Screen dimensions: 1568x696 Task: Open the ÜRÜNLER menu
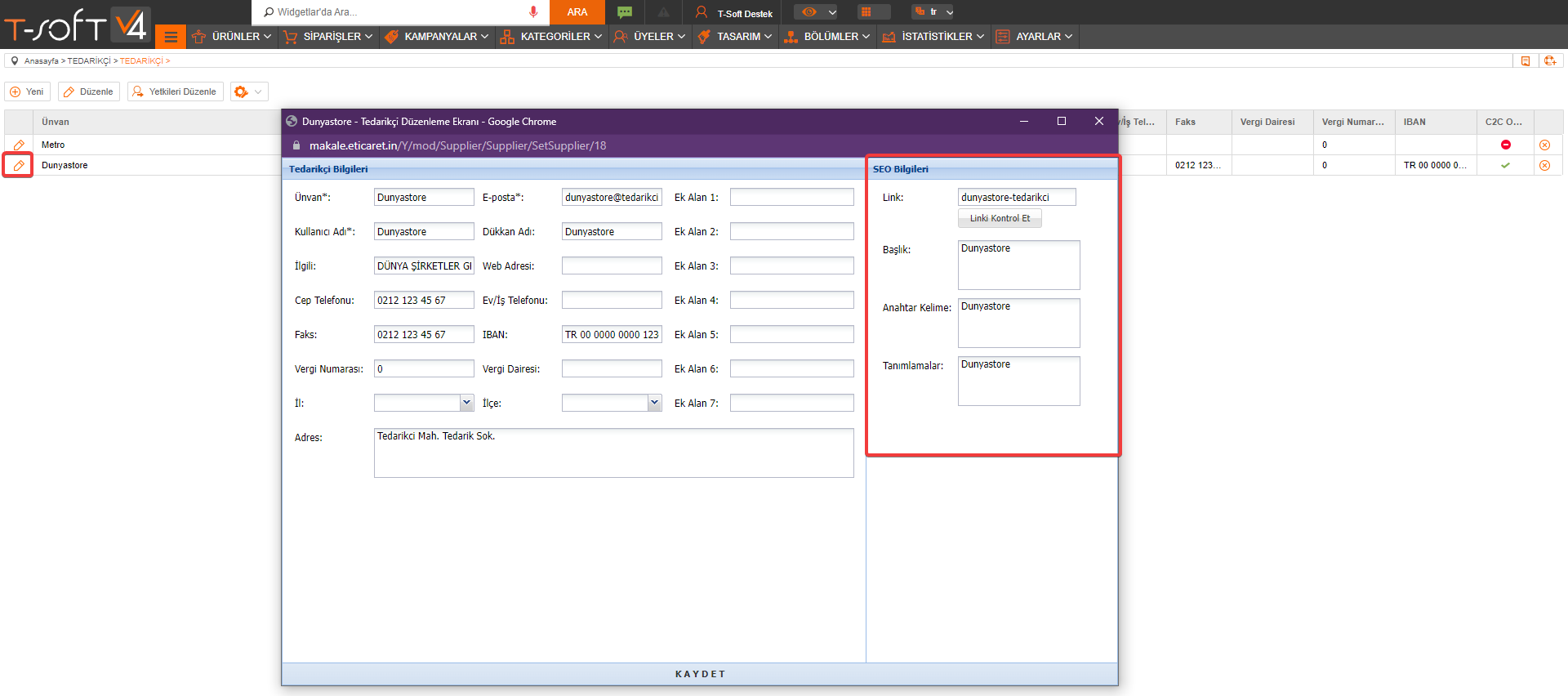(232, 37)
